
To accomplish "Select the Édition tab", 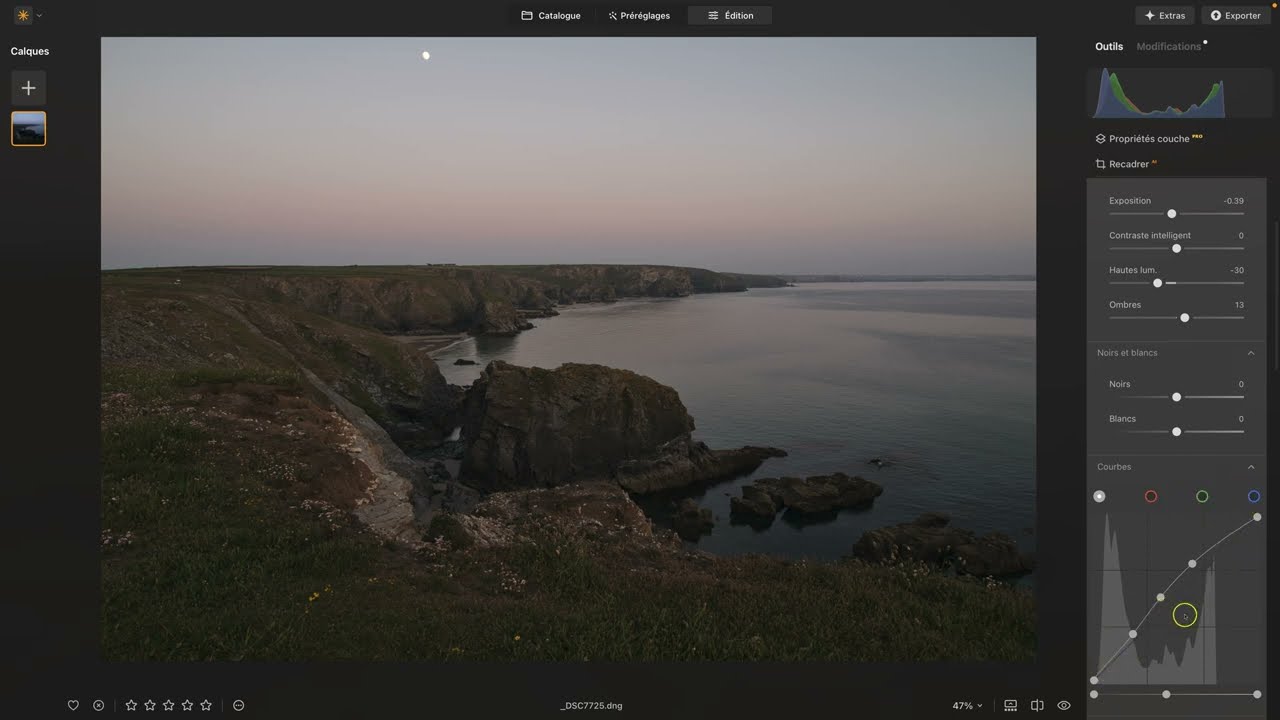I will pos(730,15).
